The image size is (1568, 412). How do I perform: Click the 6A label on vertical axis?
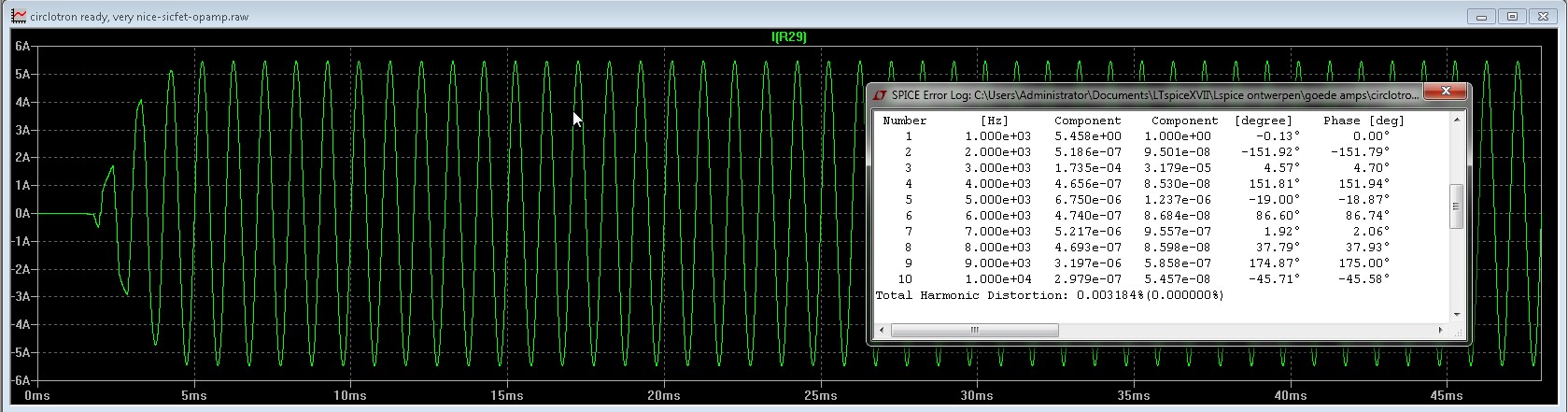pyautogui.click(x=22, y=46)
